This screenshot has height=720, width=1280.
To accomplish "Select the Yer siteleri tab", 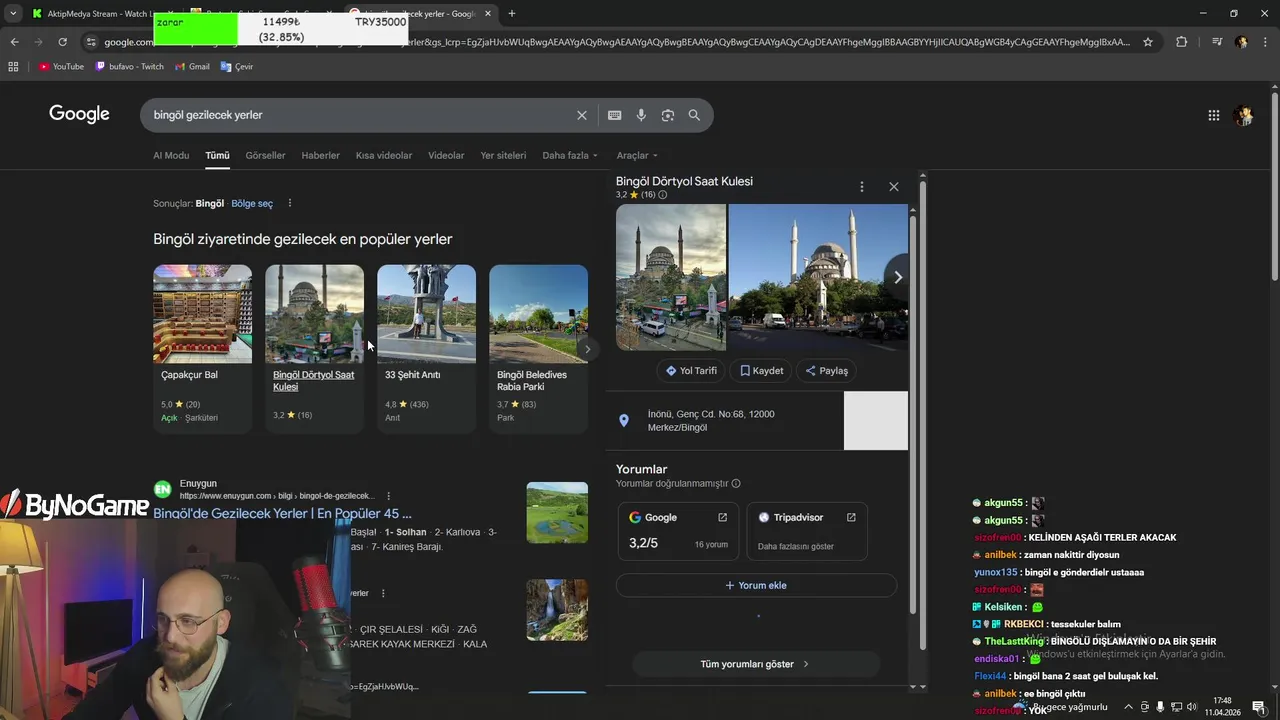I will 503,155.
